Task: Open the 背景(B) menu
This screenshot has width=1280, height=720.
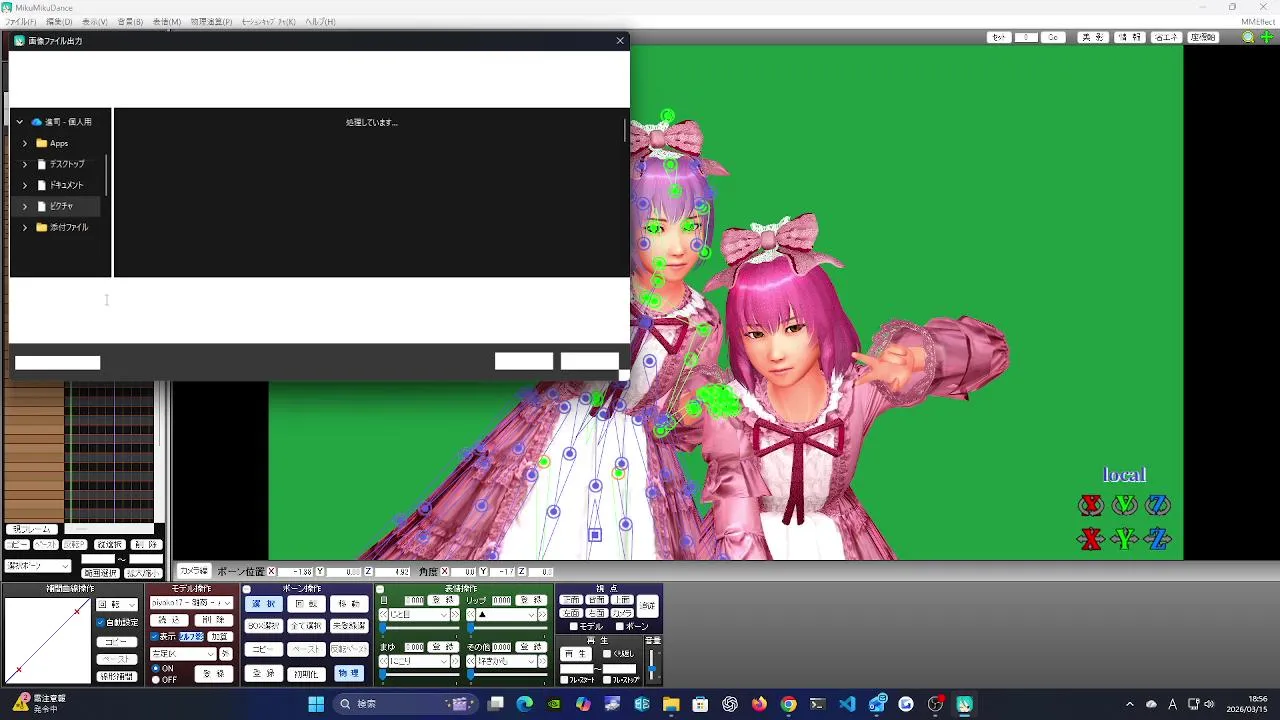Action: tap(130, 21)
